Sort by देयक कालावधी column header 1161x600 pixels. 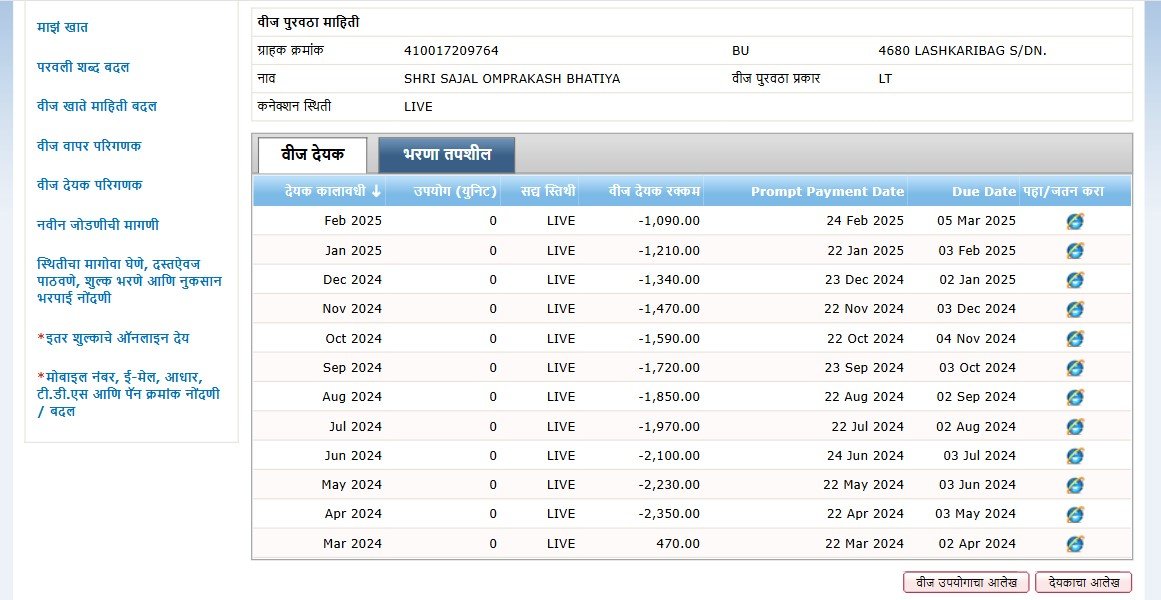(x=331, y=191)
